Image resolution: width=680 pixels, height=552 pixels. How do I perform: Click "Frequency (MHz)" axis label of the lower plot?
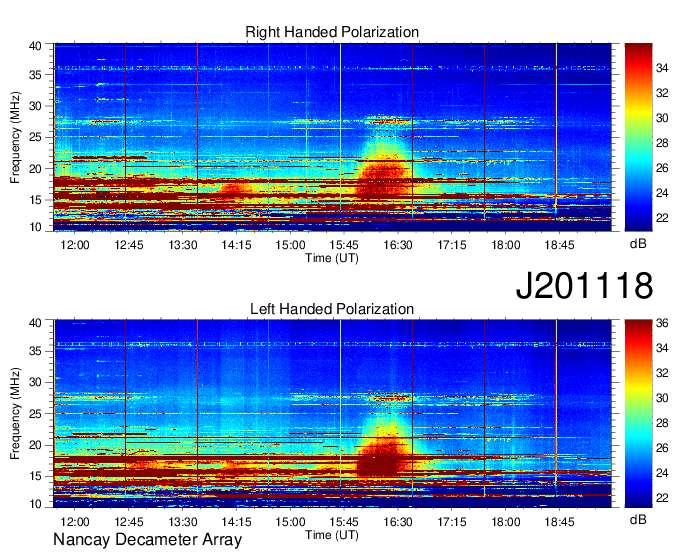15,414
